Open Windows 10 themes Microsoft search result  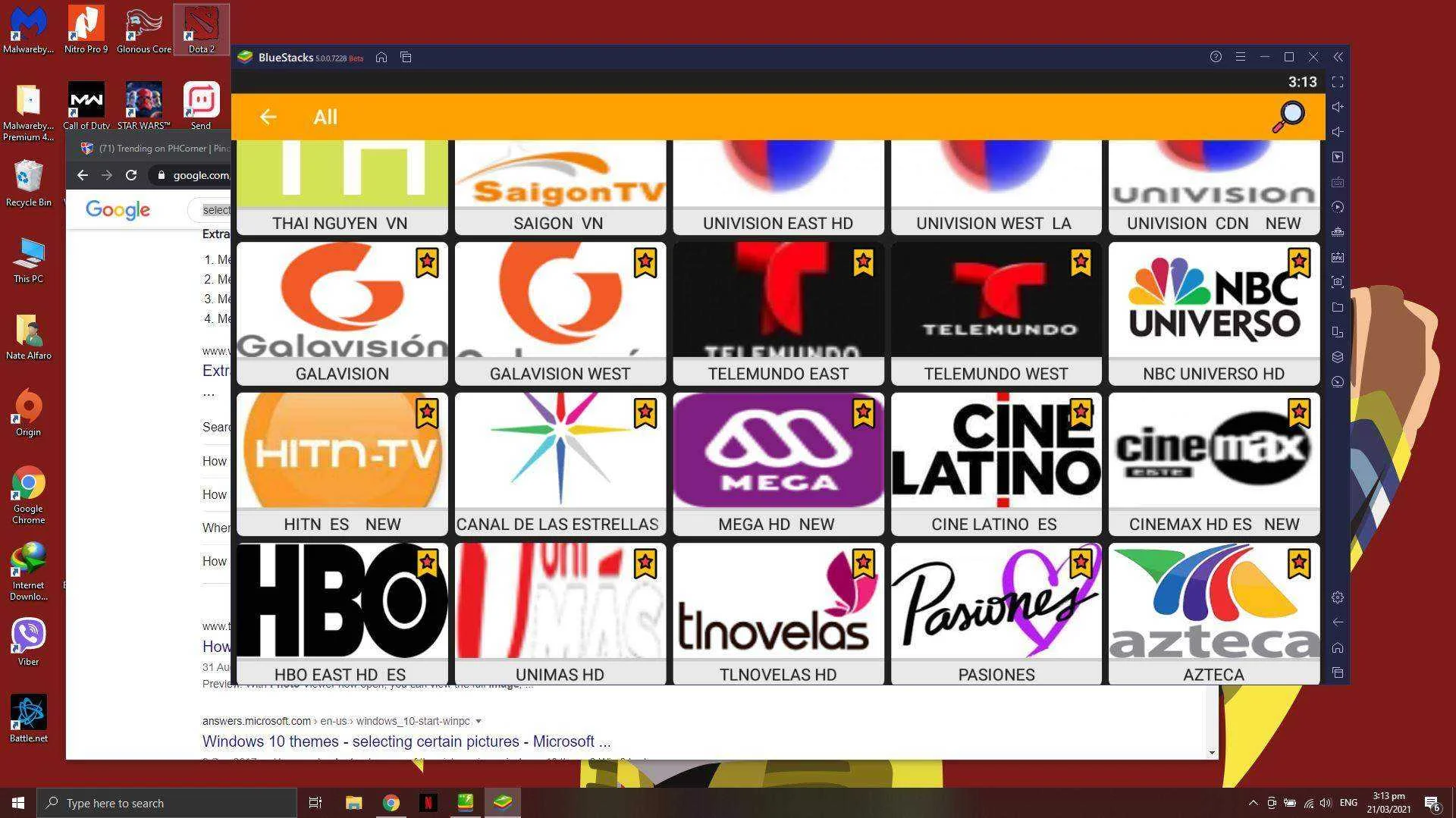[406, 741]
